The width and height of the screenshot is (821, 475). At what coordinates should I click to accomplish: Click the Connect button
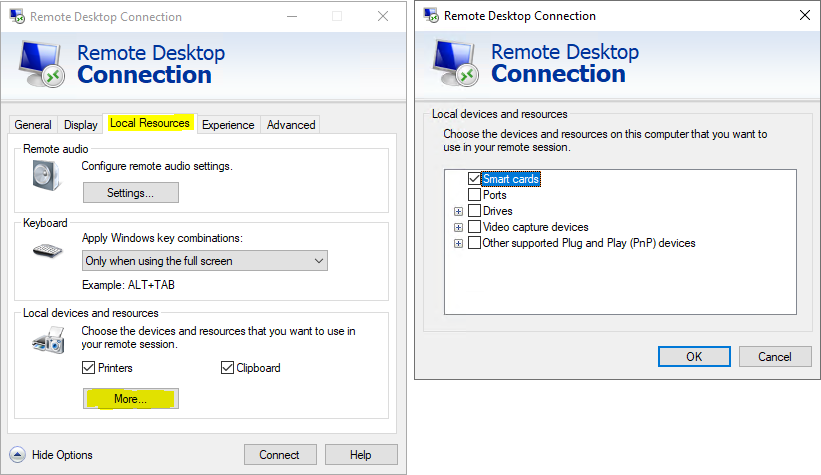[x=280, y=455]
